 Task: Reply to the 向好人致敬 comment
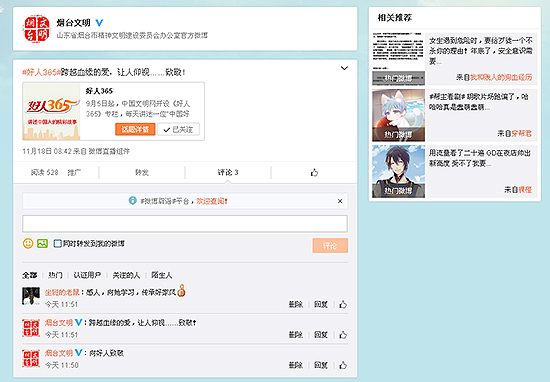(321, 365)
